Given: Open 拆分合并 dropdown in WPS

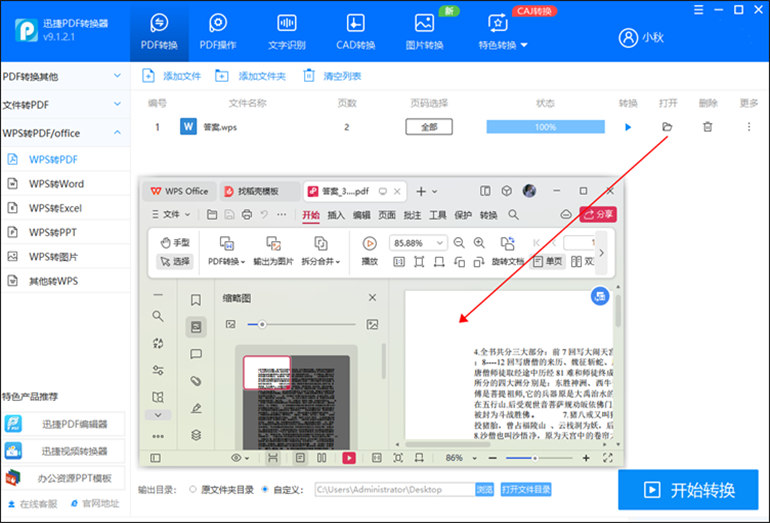Looking at the screenshot, I should pyautogui.click(x=321, y=251).
